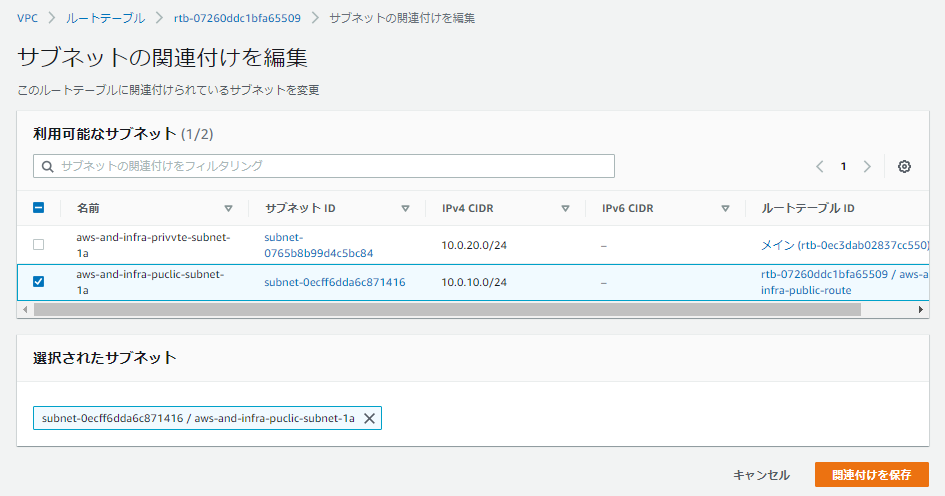Image resolution: width=945 pixels, height=496 pixels.
Task: Open the table preferences gear icon
Action: point(904,166)
